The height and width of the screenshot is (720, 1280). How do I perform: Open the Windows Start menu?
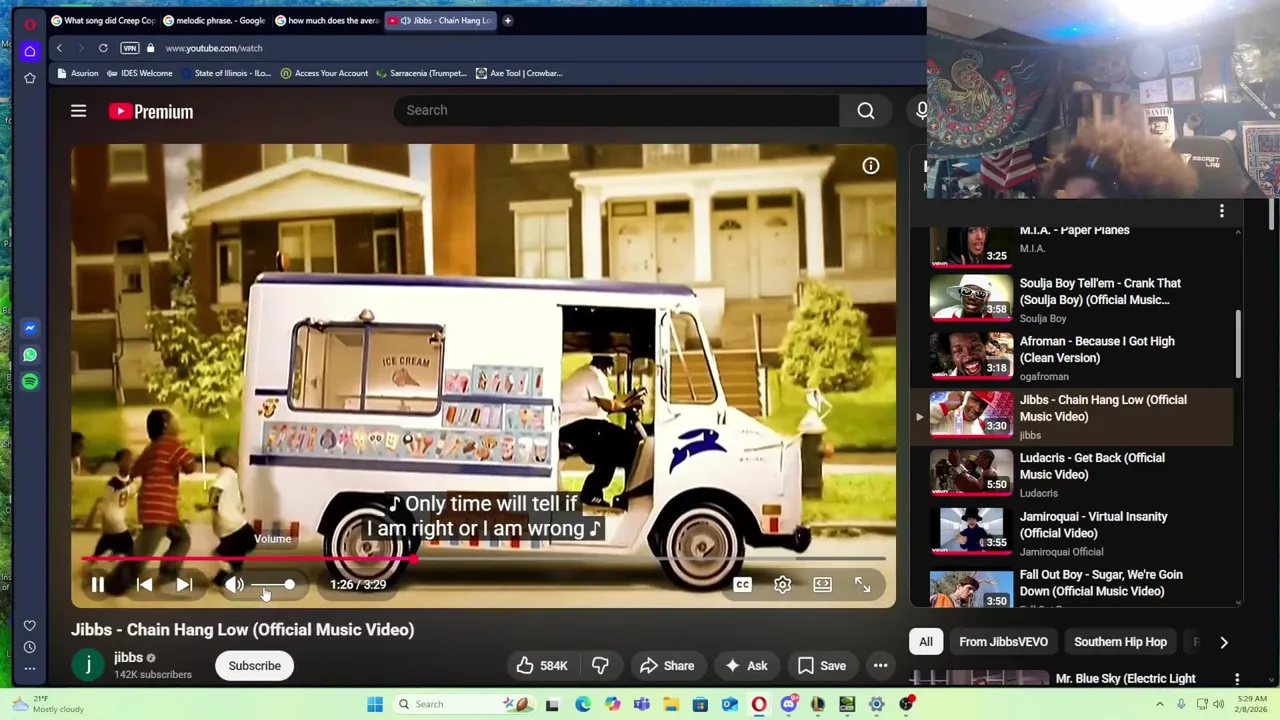pyautogui.click(x=375, y=704)
